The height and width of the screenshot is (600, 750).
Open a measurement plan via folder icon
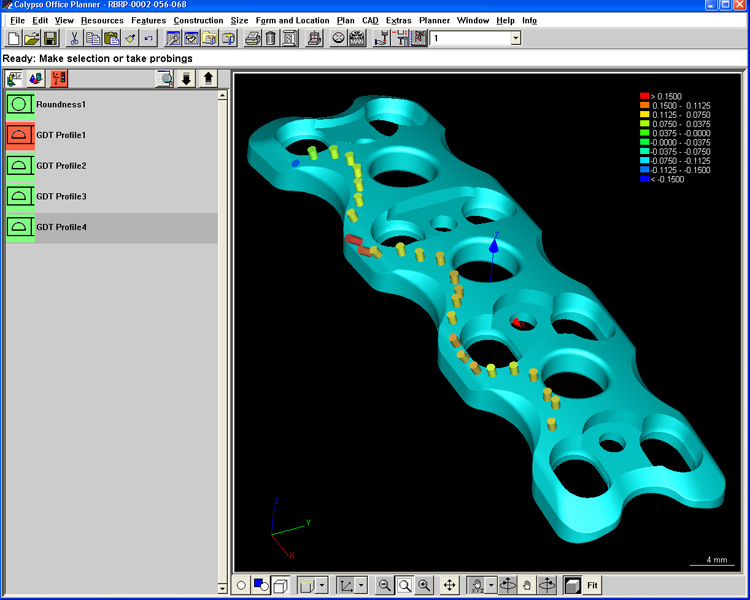(32, 38)
